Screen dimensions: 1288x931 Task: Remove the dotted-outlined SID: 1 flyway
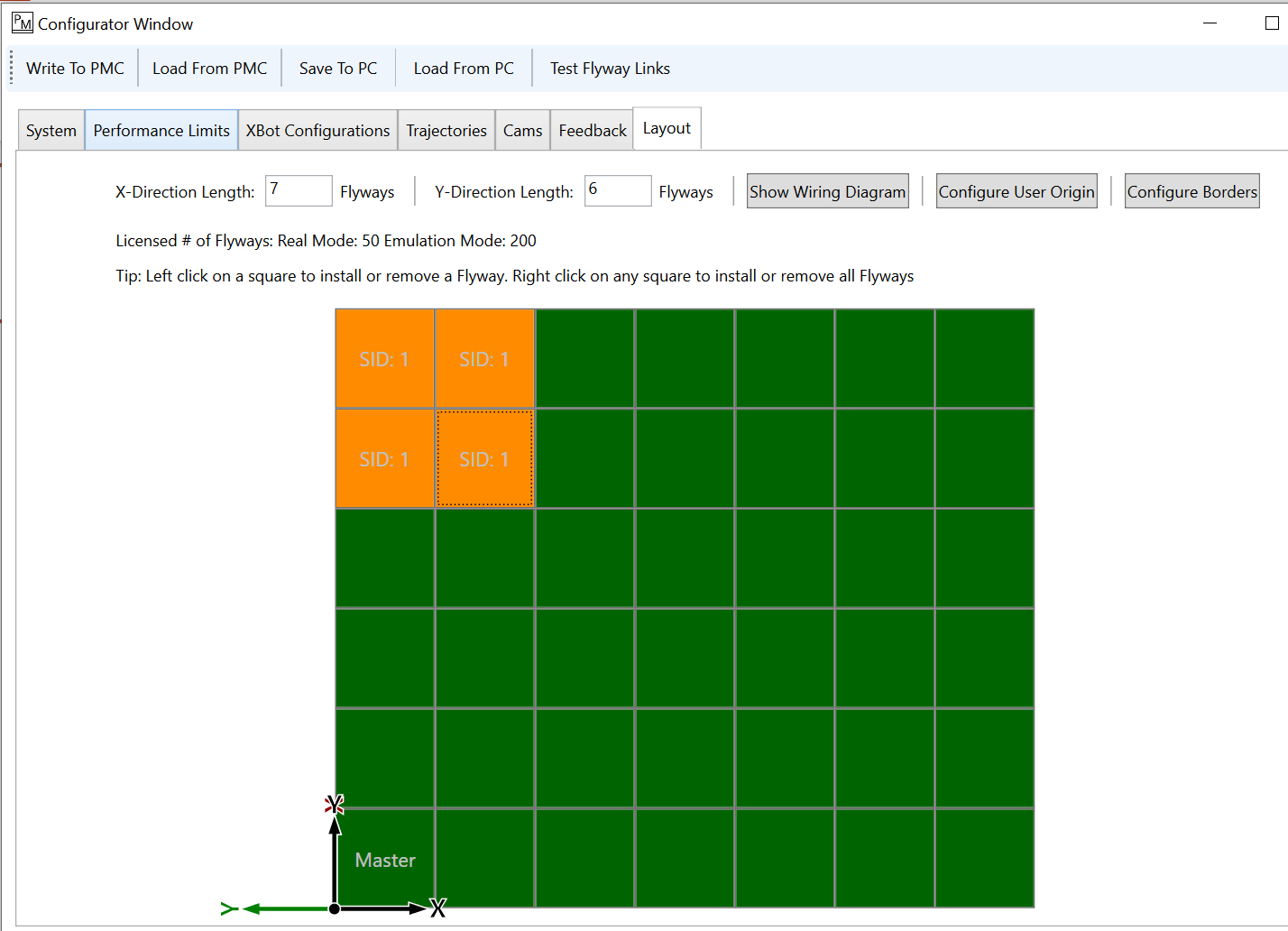484,459
